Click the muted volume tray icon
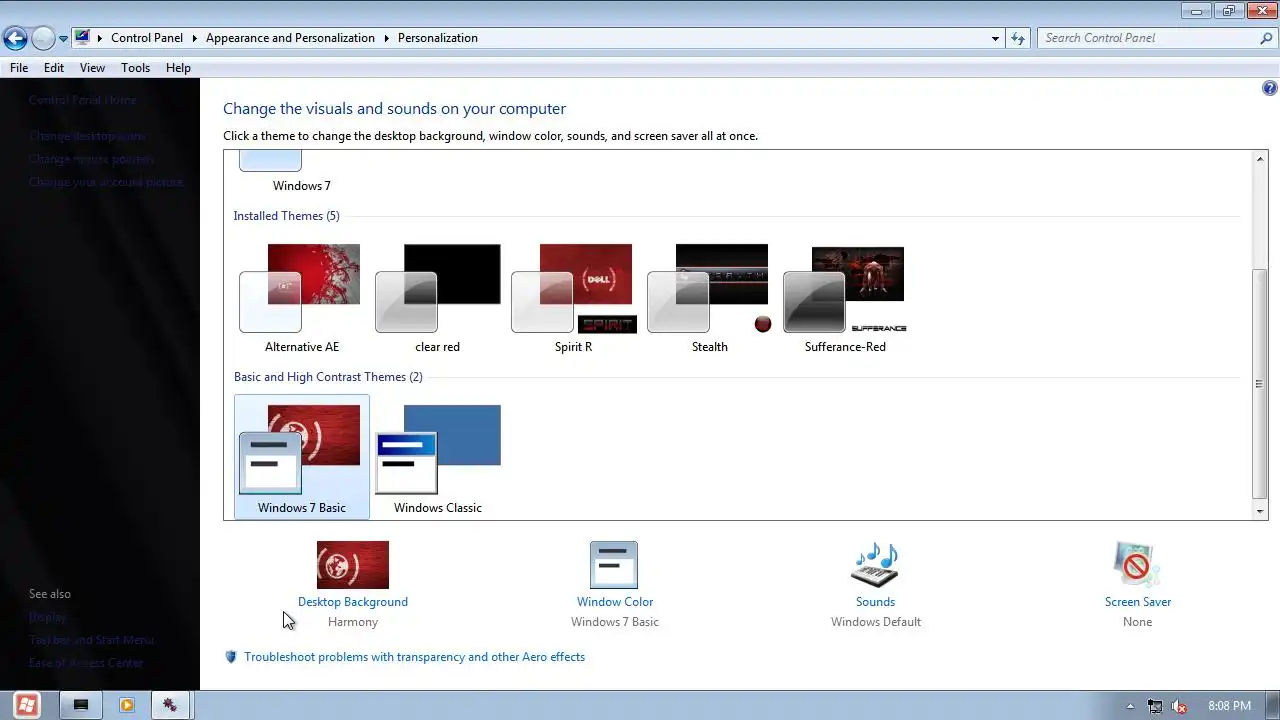 click(x=1180, y=706)
